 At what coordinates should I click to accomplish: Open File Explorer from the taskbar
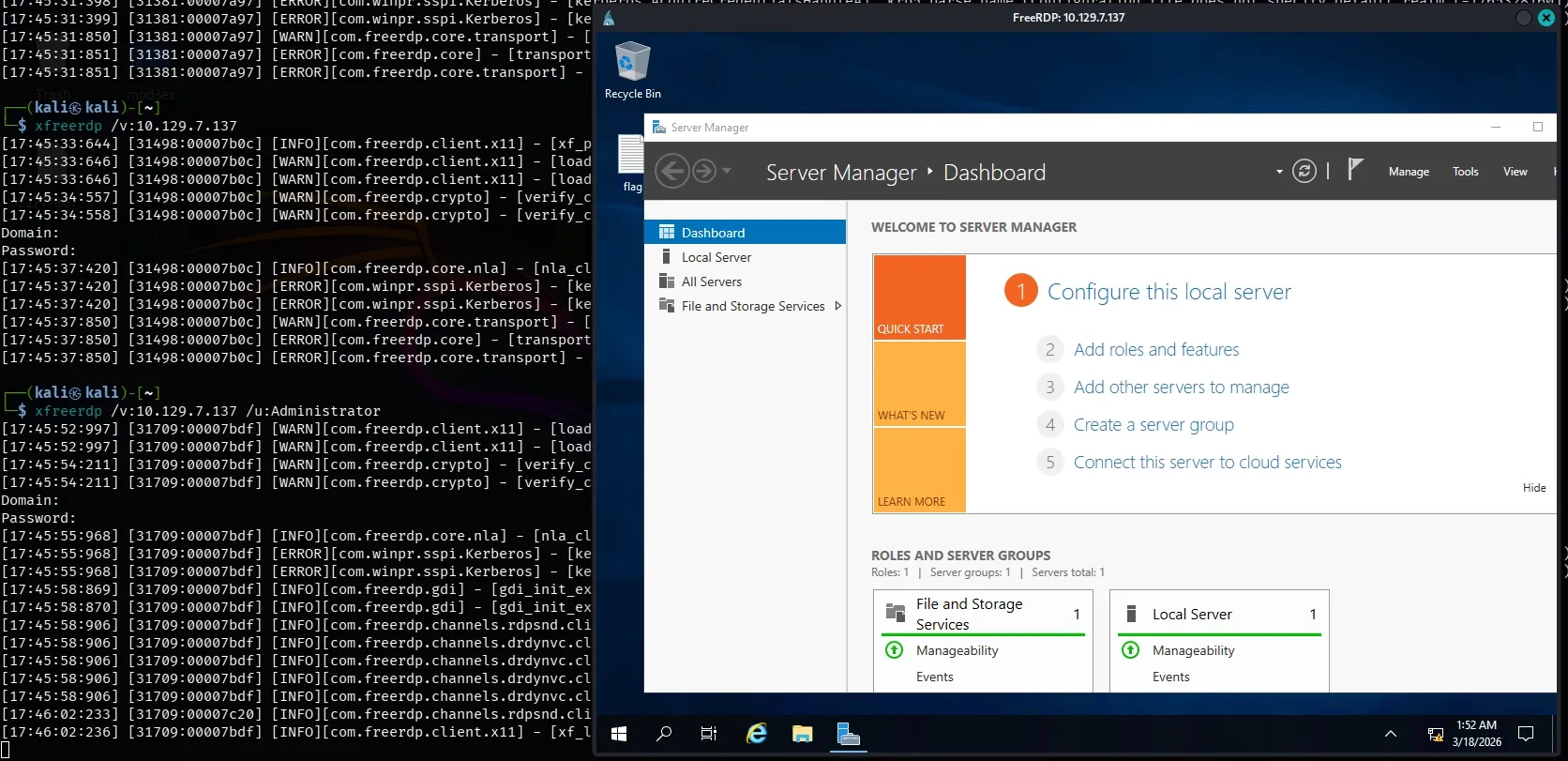802,734
